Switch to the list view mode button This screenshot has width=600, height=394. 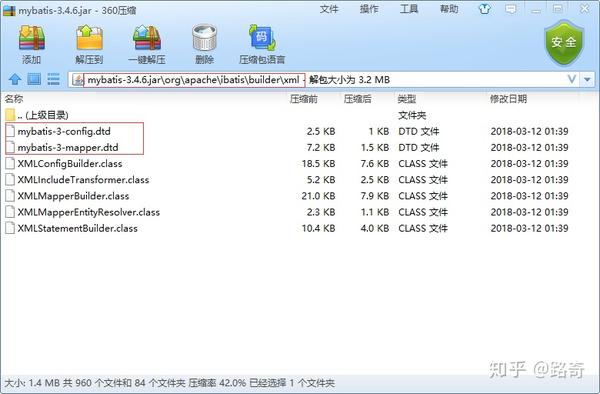pos(53,79)
